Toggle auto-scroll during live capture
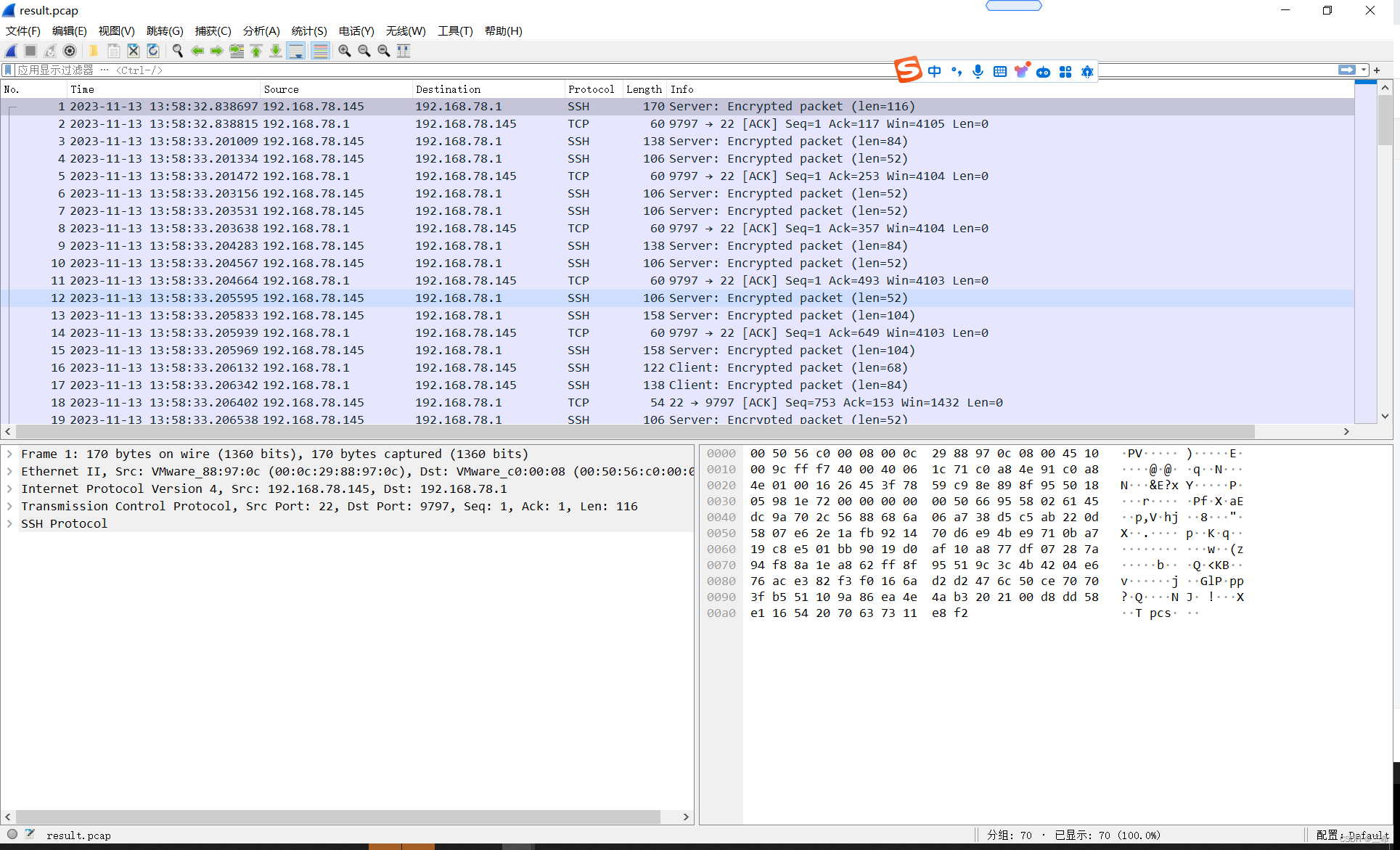 point(296,51)
